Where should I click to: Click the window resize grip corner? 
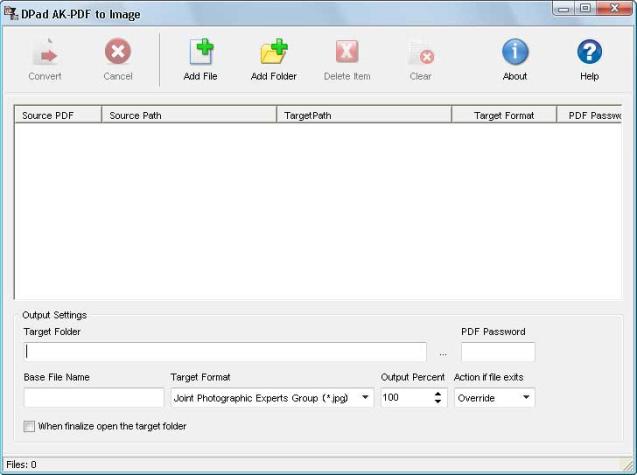(x=628, y=464)
